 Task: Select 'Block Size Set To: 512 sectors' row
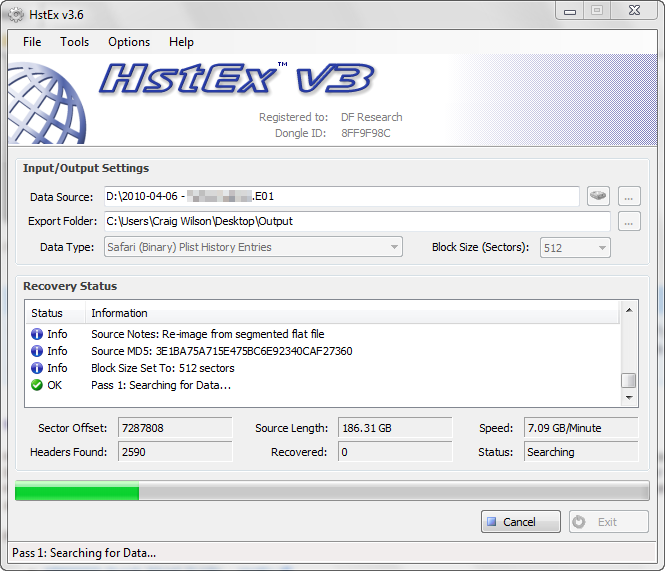pos(322,368)
